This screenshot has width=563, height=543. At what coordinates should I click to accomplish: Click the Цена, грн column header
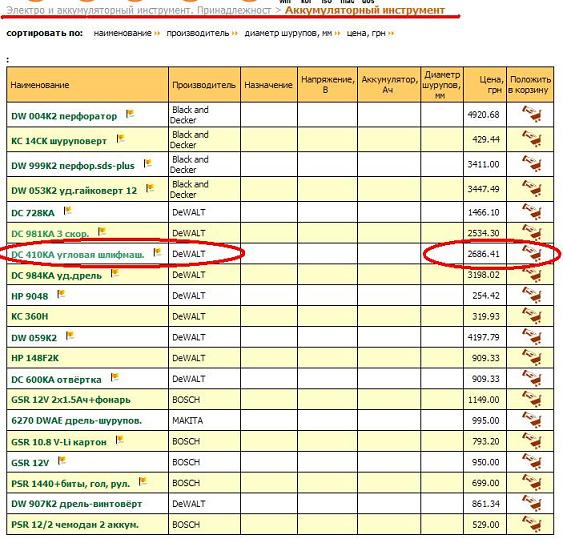(x=485, y=84)
